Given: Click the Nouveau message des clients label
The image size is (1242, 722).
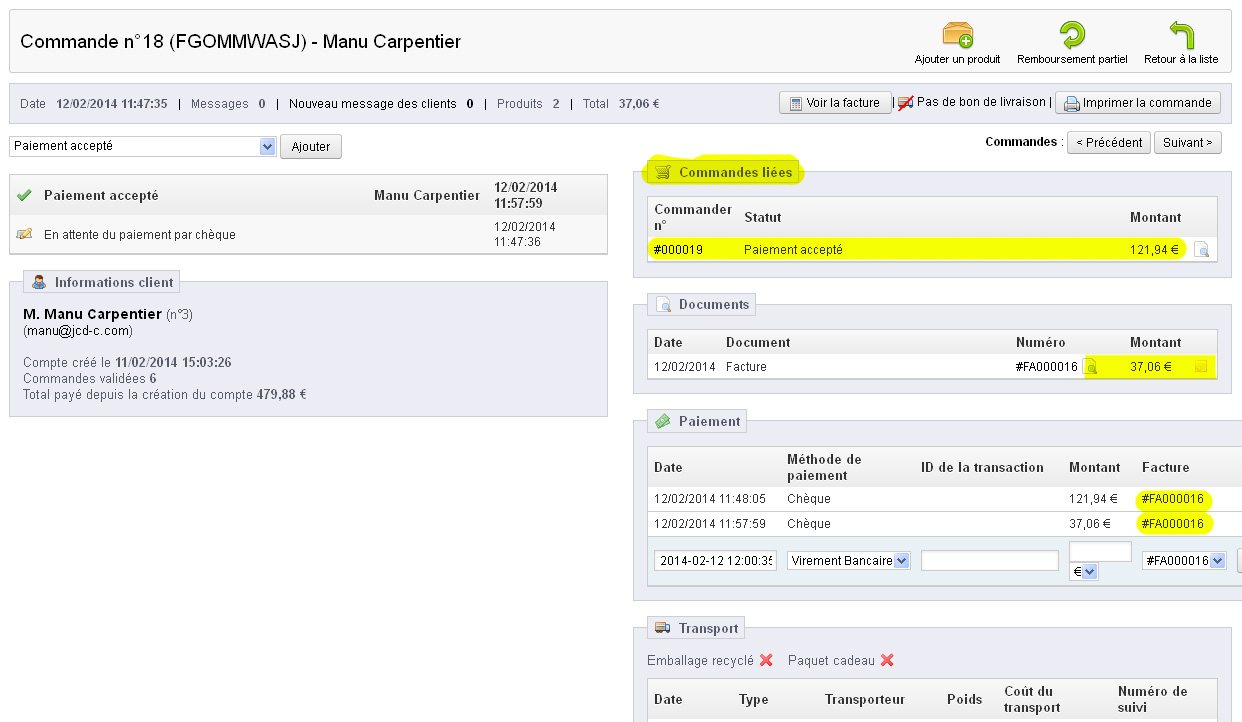Looking at the screenshot, I should coord(373,104).
